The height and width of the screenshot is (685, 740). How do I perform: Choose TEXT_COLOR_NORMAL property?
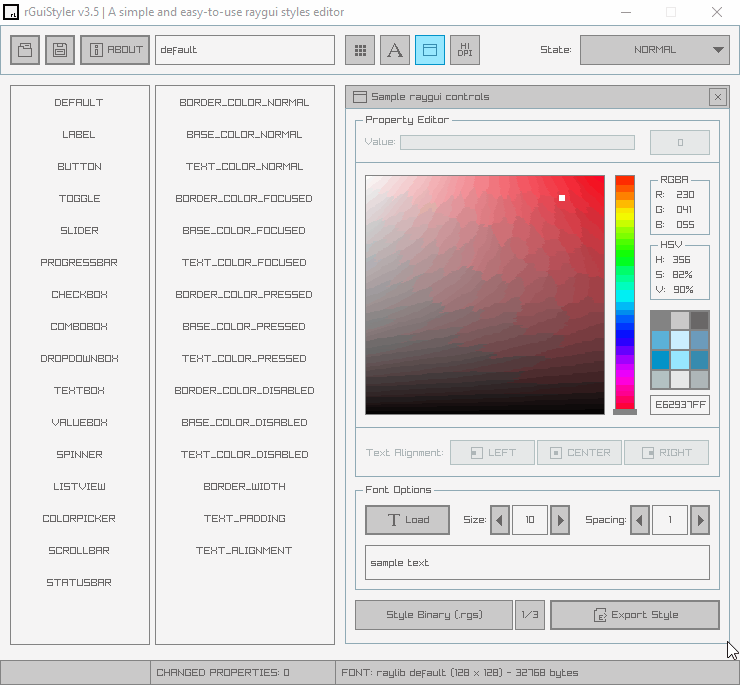point(244,167)
